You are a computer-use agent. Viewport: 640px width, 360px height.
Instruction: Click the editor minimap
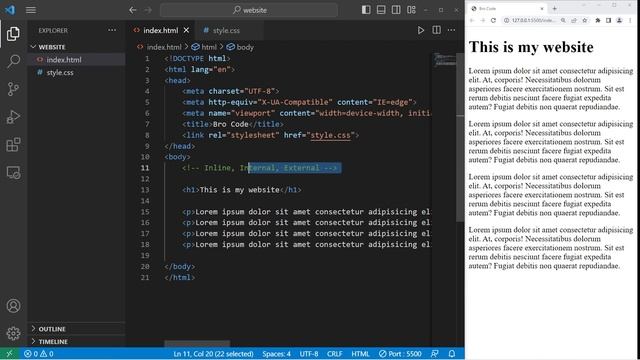coord(444,60)
